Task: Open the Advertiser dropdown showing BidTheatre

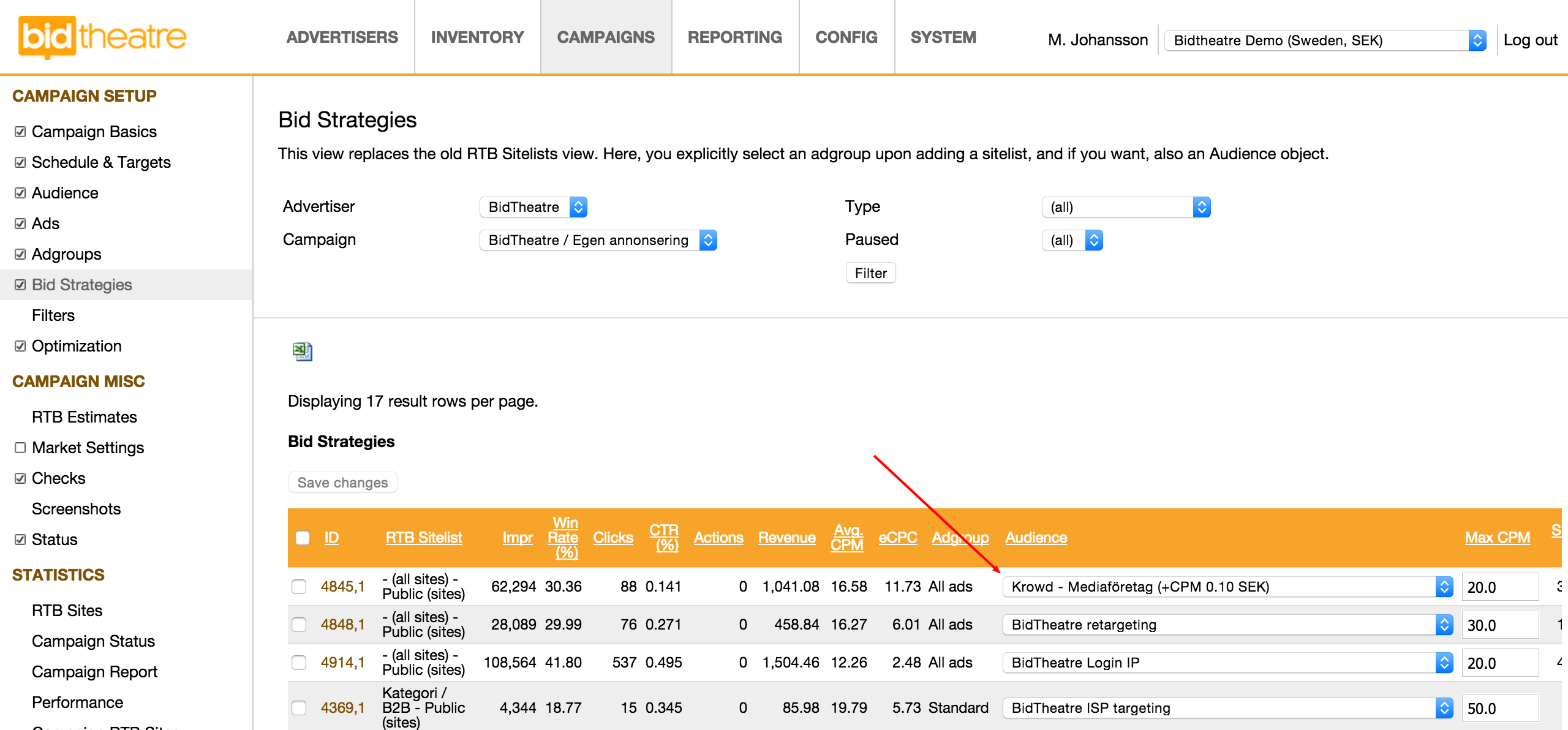Action: (533, 207)
